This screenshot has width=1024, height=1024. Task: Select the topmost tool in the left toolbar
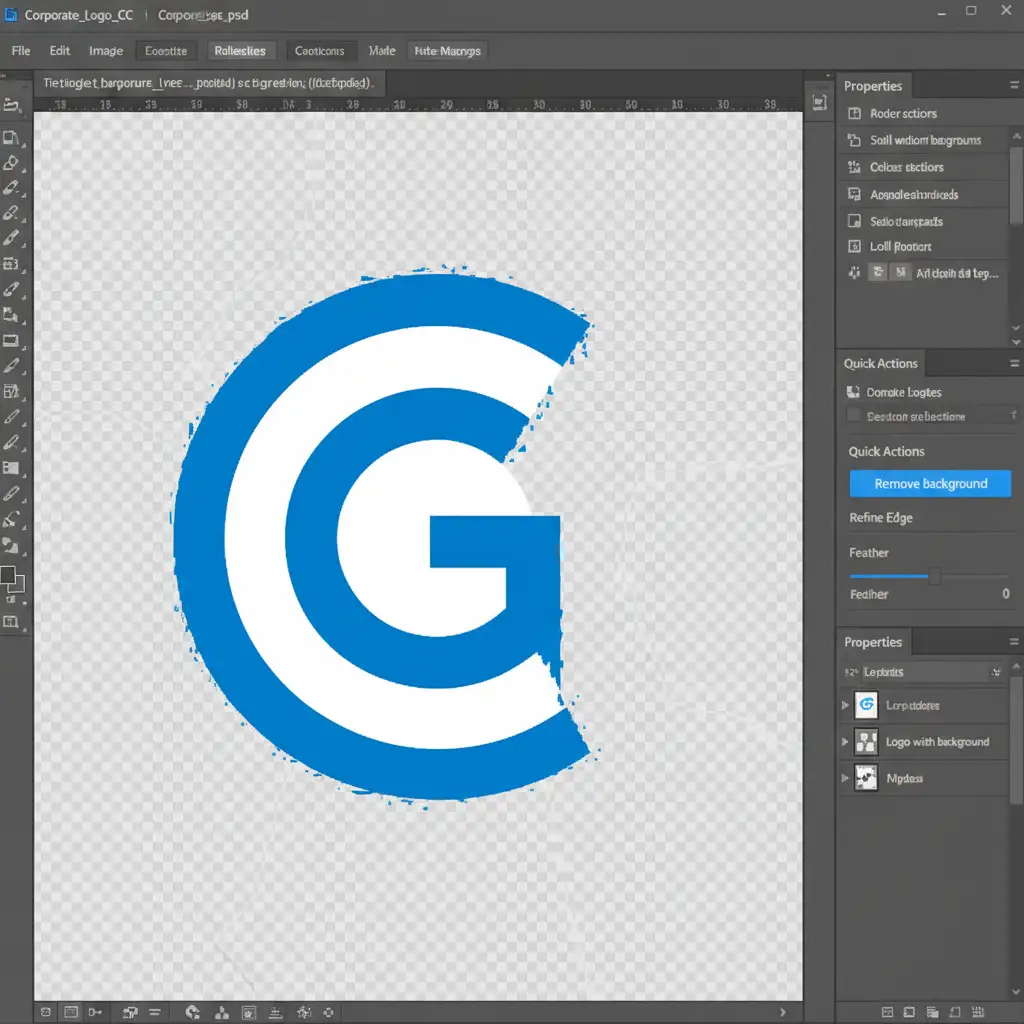(13, 104)
